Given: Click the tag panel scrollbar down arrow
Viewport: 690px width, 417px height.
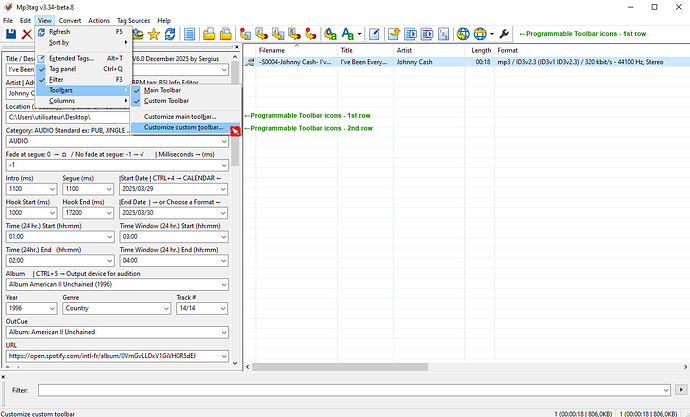Looking at the screenshot, I should point(235,363).
